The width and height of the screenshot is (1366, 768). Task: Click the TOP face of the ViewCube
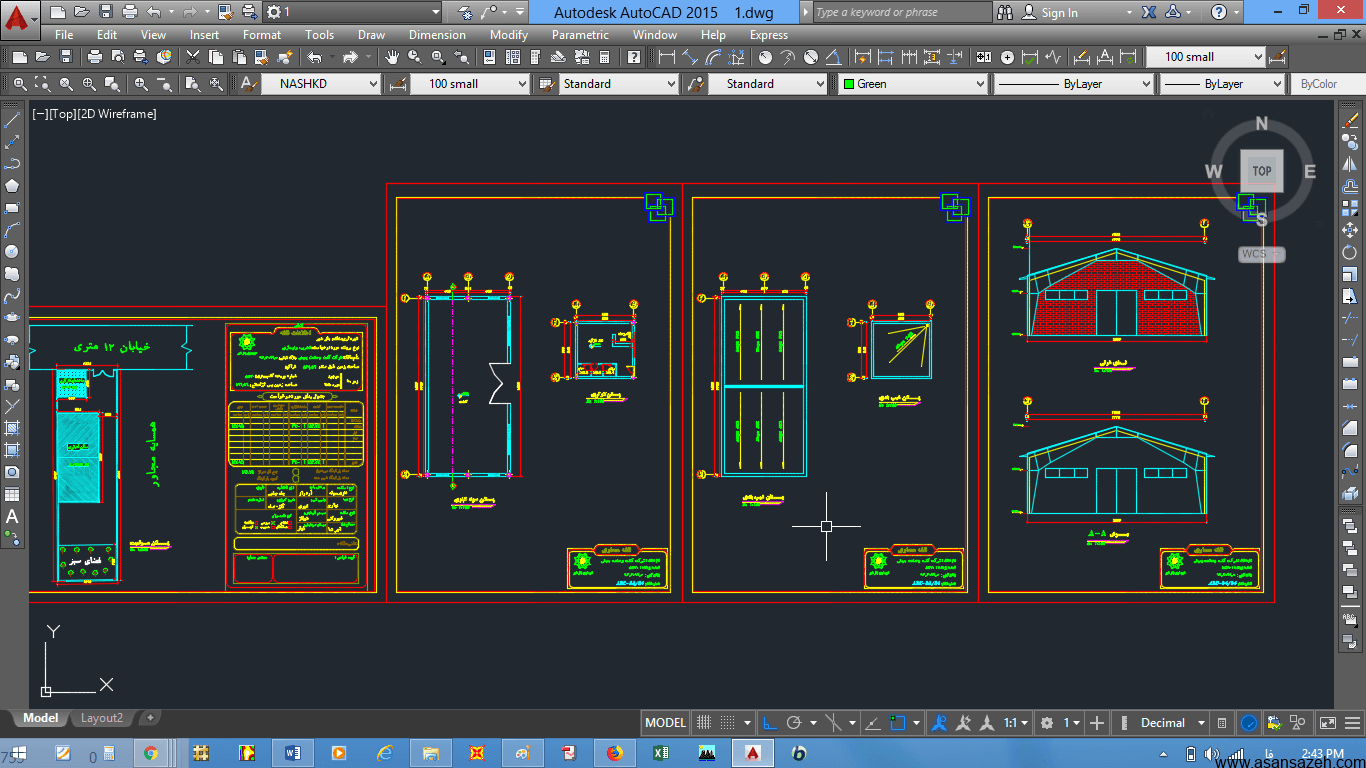[1262, 171]
